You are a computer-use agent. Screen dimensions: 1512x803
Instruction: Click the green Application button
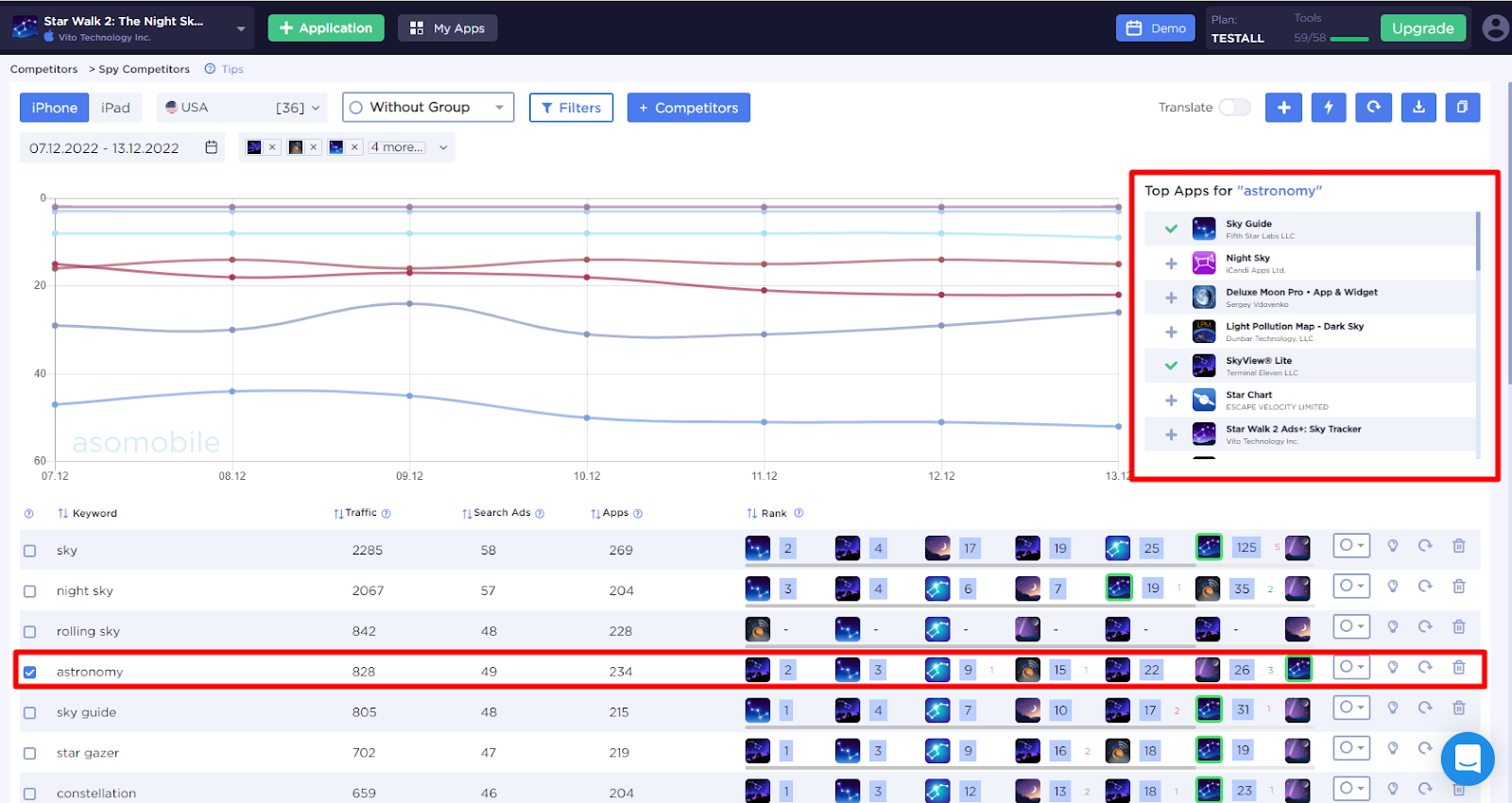(326, 28)
